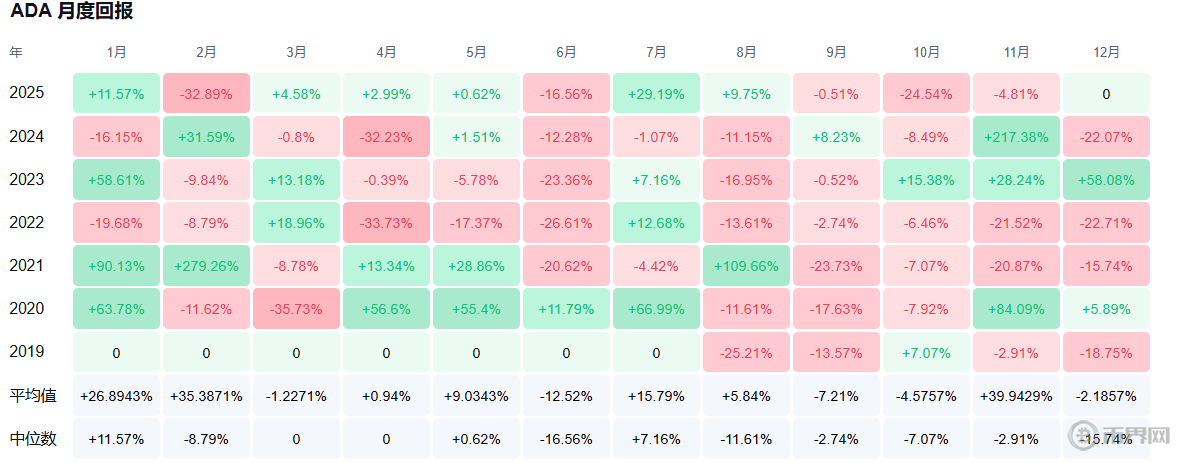This screenshot has height=463, width=1181.
Task: Select the 12月 column header
Action: 1106,52
